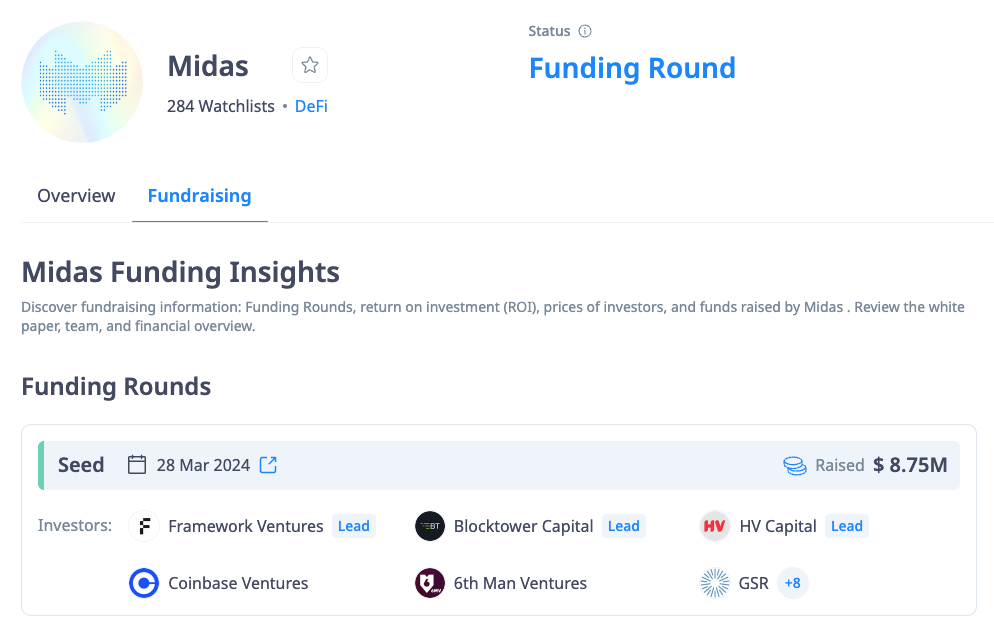Open the Framework Ventures investor name
The width and height of the screenshot is (994, 636).
[246, 526]
